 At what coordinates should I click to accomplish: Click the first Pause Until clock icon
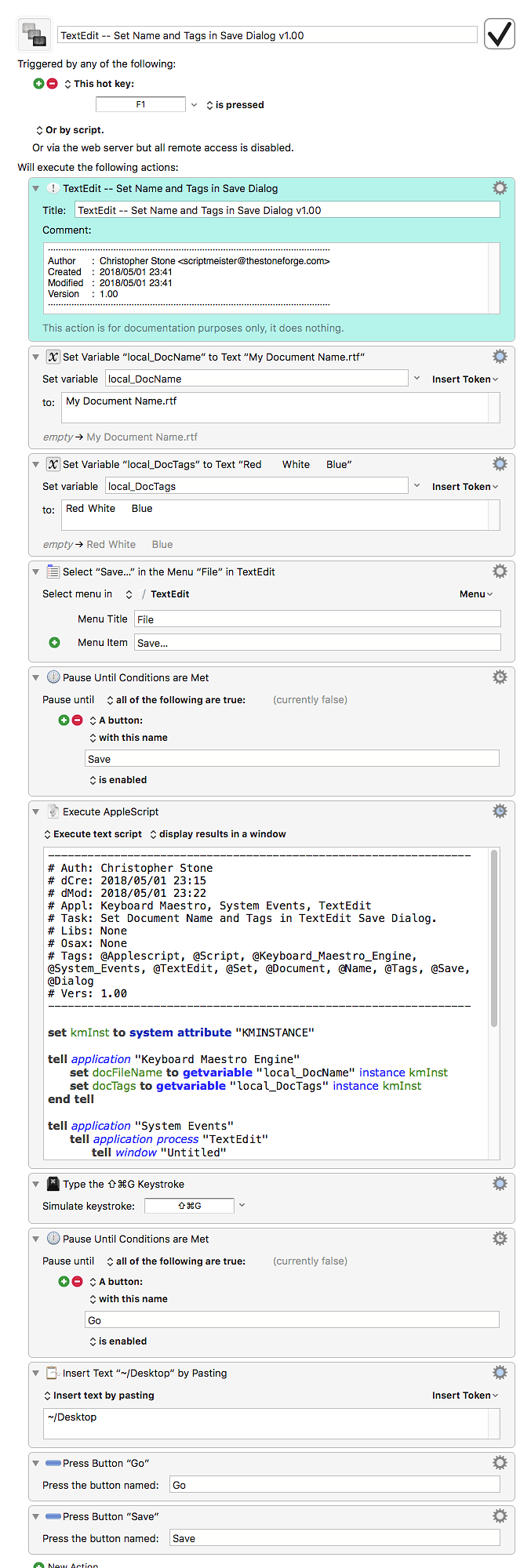click(53, 677)
